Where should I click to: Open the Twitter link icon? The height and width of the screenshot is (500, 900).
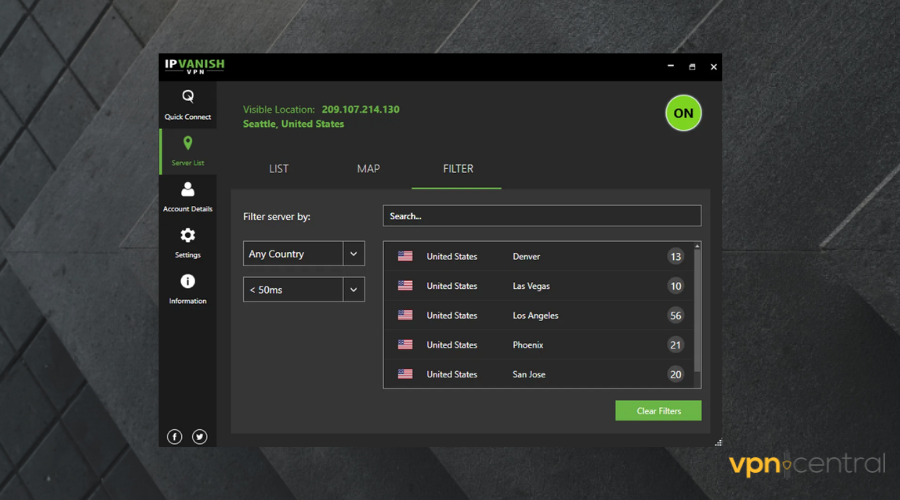click(200, 437)
